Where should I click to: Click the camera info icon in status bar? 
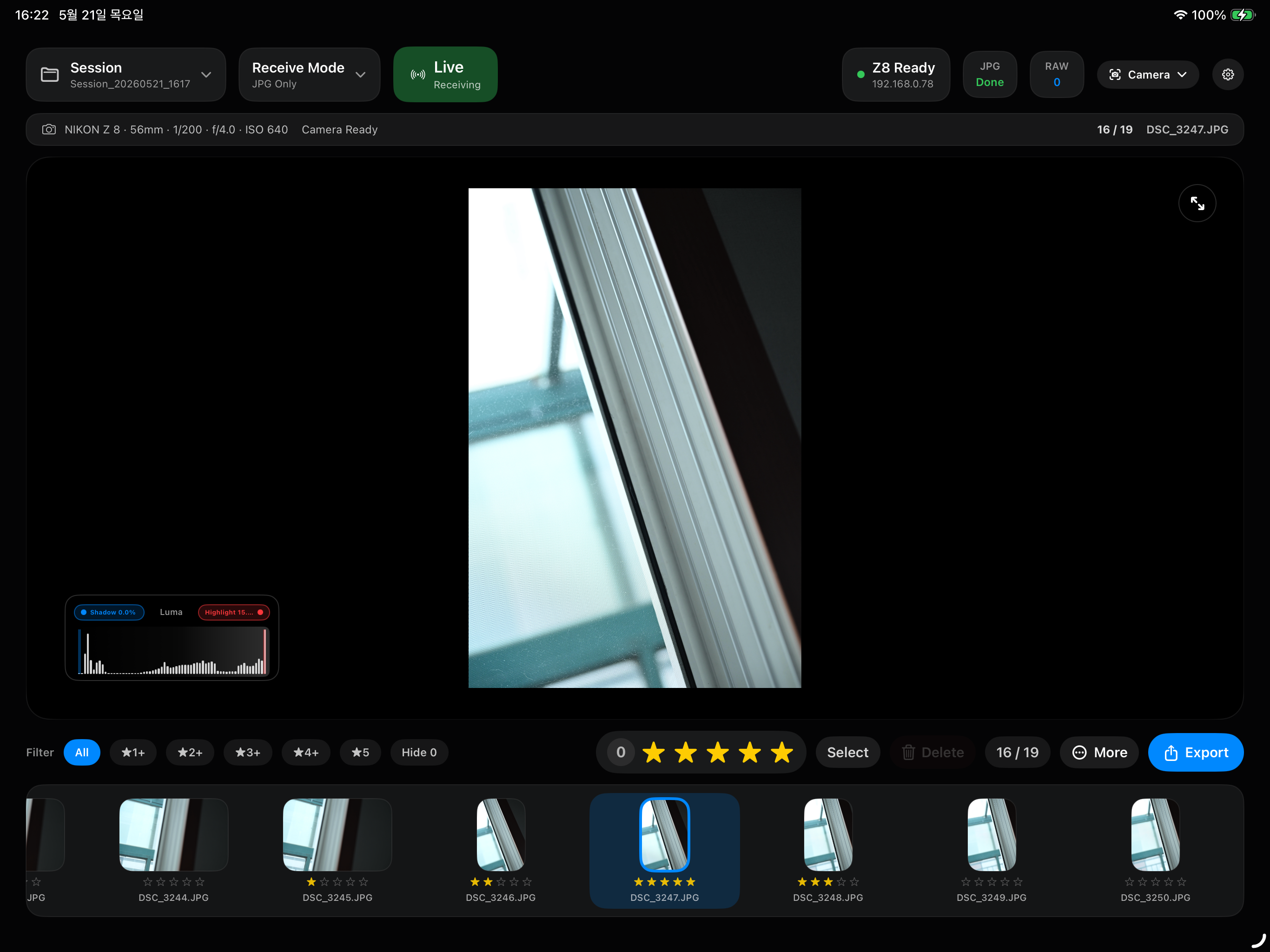click(49, 129)
